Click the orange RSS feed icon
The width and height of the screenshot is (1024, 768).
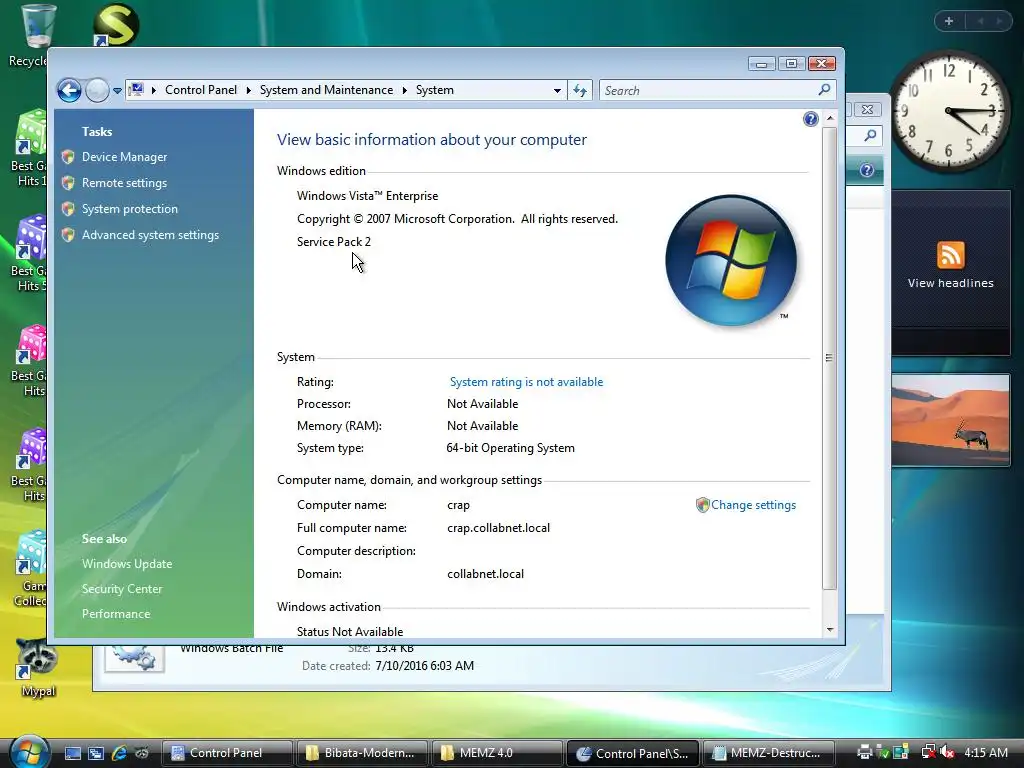tap(950, 255)
